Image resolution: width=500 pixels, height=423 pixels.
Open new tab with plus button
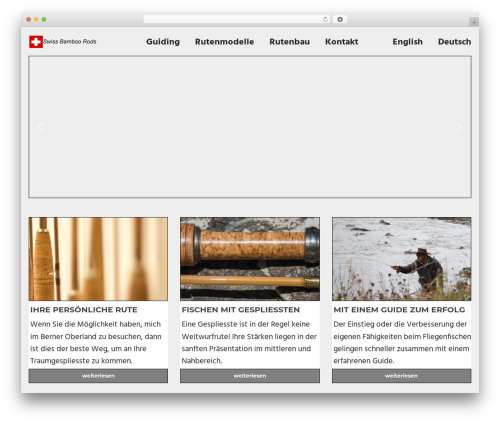click(x=474, y=22)
